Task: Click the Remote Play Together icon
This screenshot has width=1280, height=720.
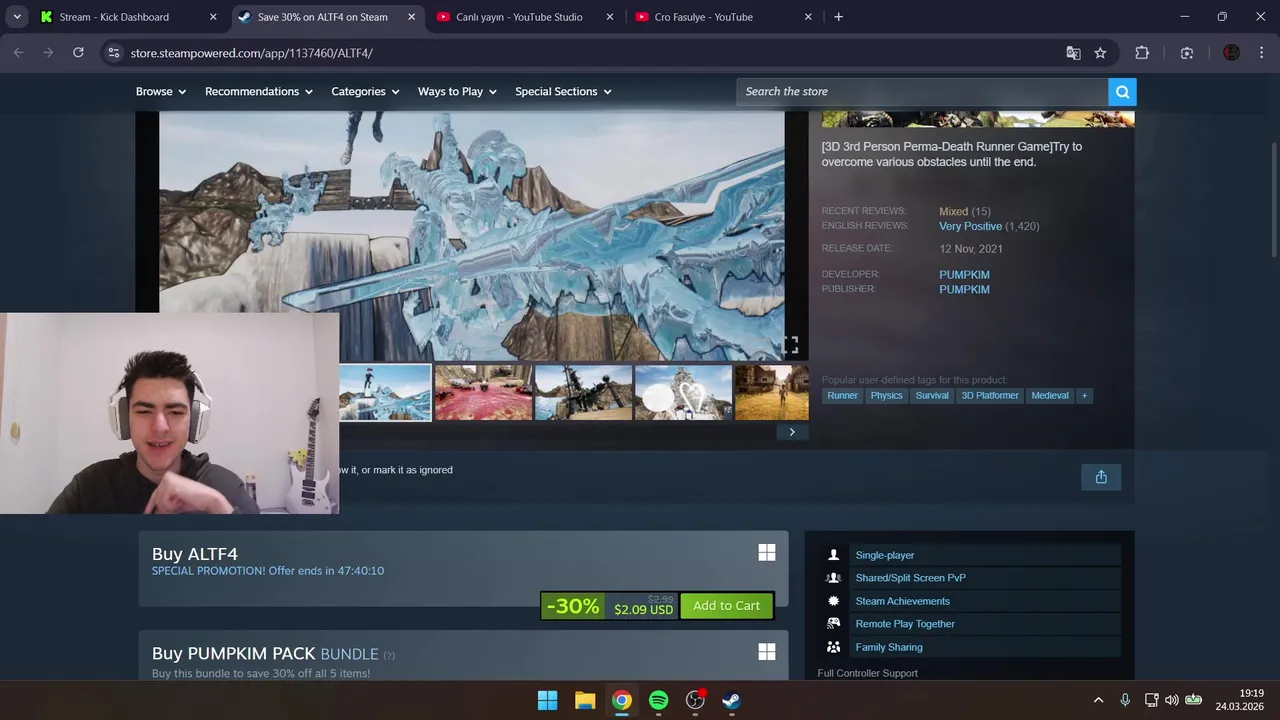Action: click(x=833, y=624)
